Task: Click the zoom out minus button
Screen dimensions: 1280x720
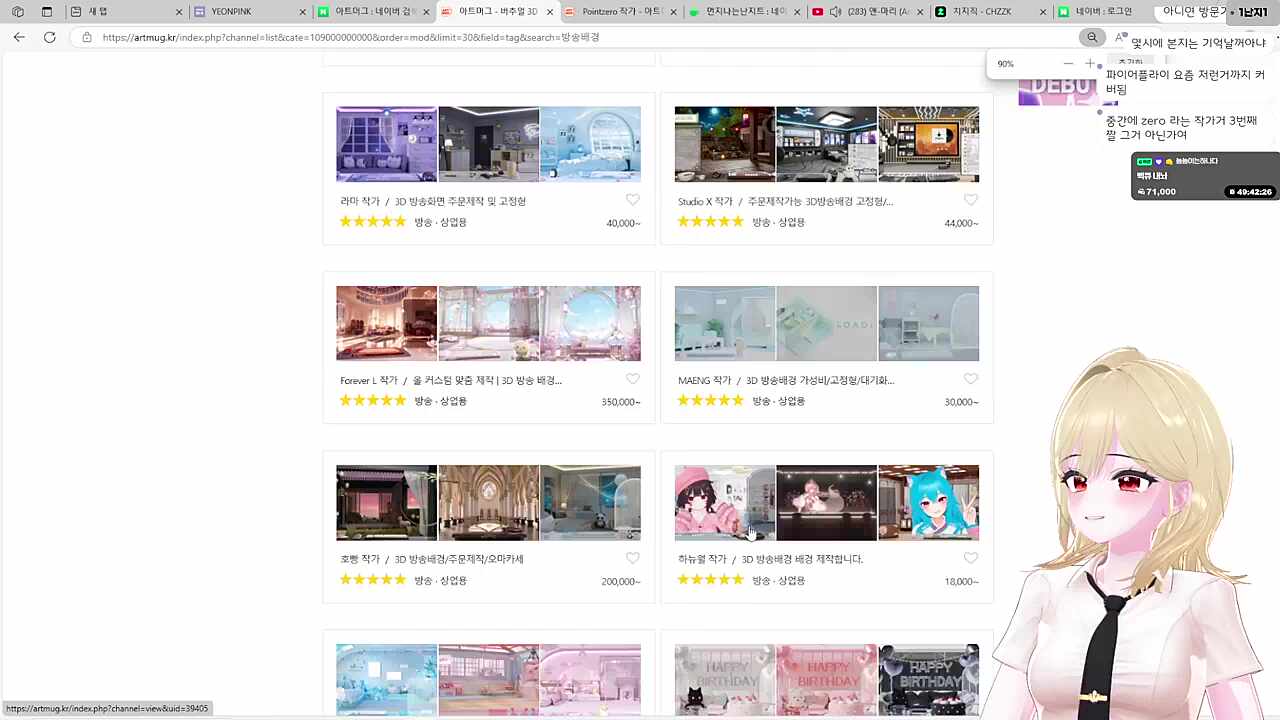Action: coord(1068,64)
